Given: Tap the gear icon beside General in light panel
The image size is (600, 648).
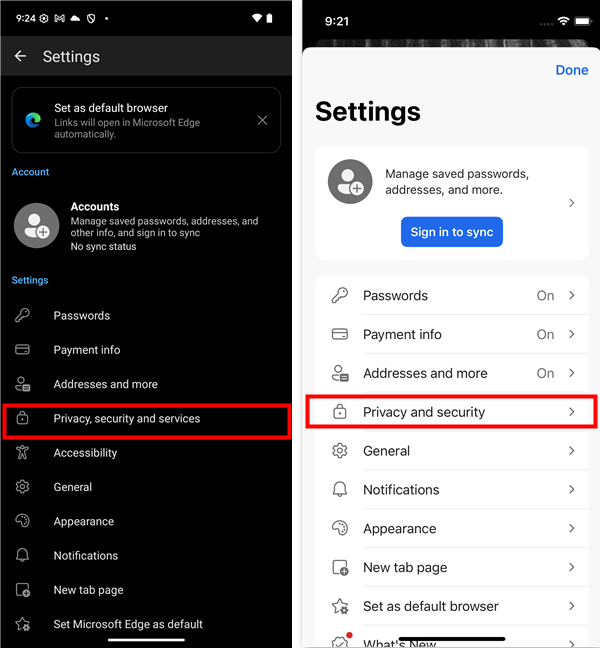Looking at the screenshot, I should click(340, 450).
